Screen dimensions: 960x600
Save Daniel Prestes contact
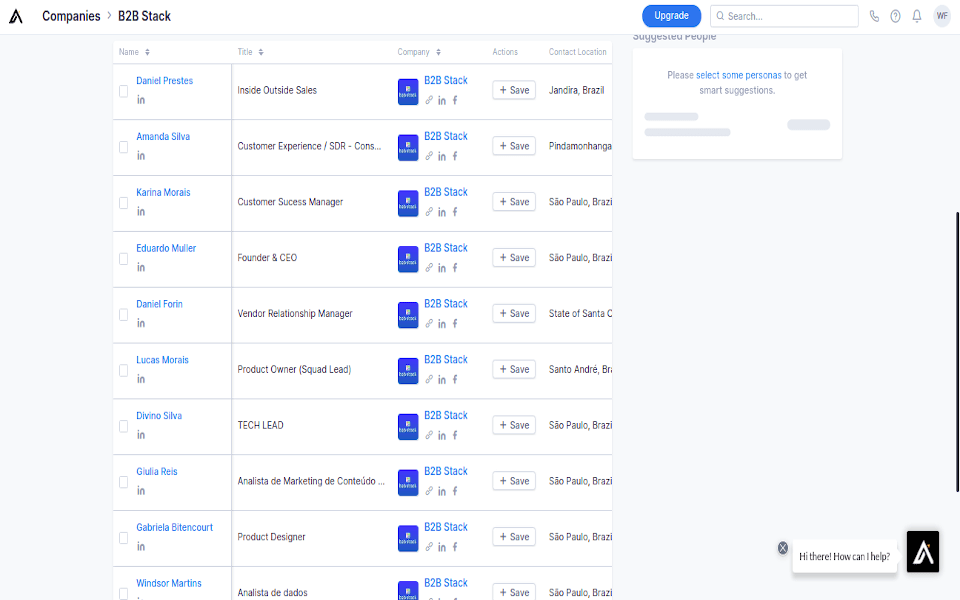coord(514,90)
